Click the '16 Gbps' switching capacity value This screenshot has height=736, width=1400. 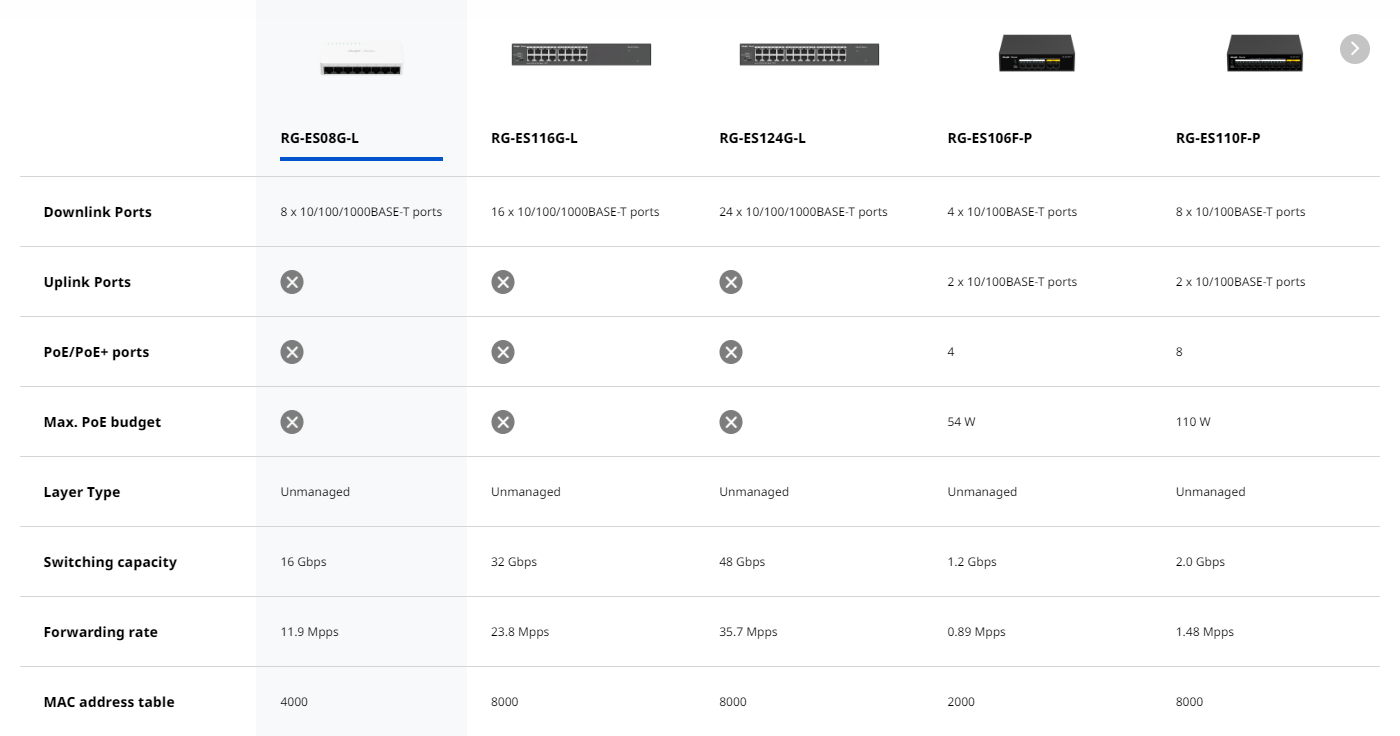click(303, 562)
